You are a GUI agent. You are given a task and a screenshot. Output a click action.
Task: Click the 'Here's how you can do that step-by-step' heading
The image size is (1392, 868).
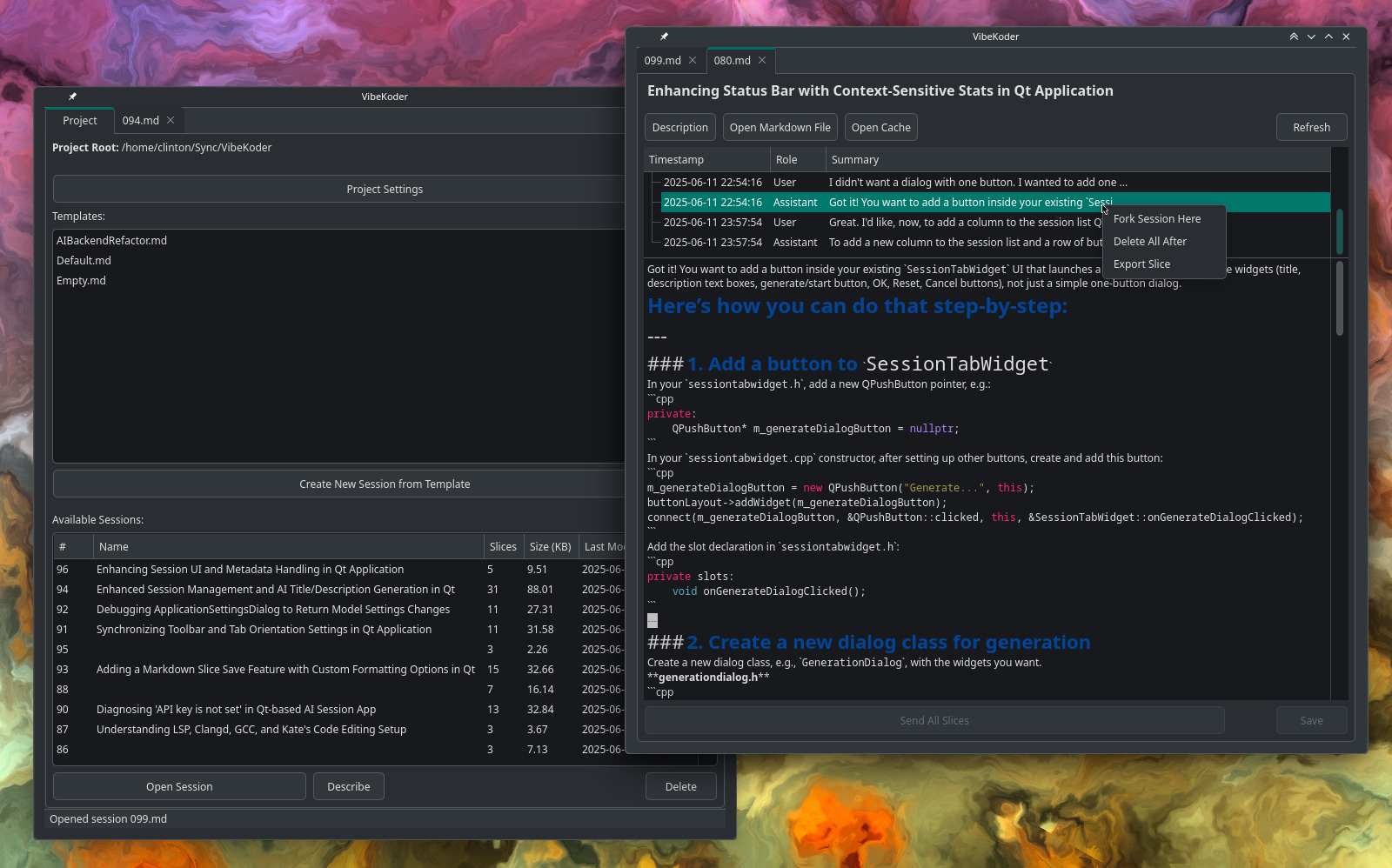tap(857, 306)
